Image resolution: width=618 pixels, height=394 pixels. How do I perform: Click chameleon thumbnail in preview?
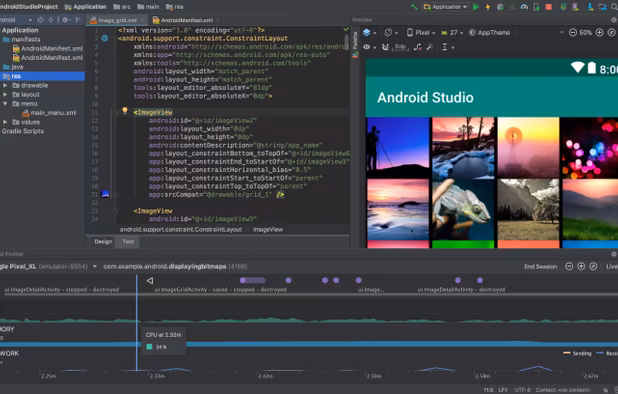click(x=463, y=210)
